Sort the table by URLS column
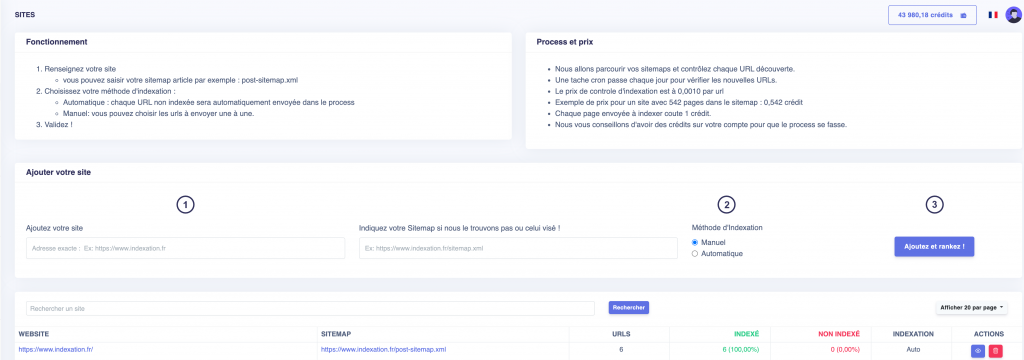This screenshot has height=360, width=1024. tap(620, 334)
